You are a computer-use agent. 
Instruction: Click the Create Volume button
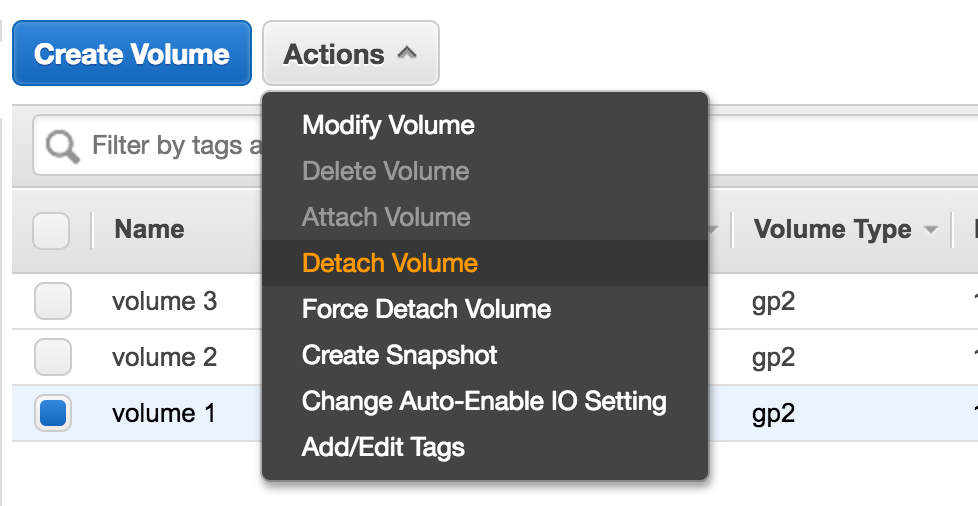132,54
